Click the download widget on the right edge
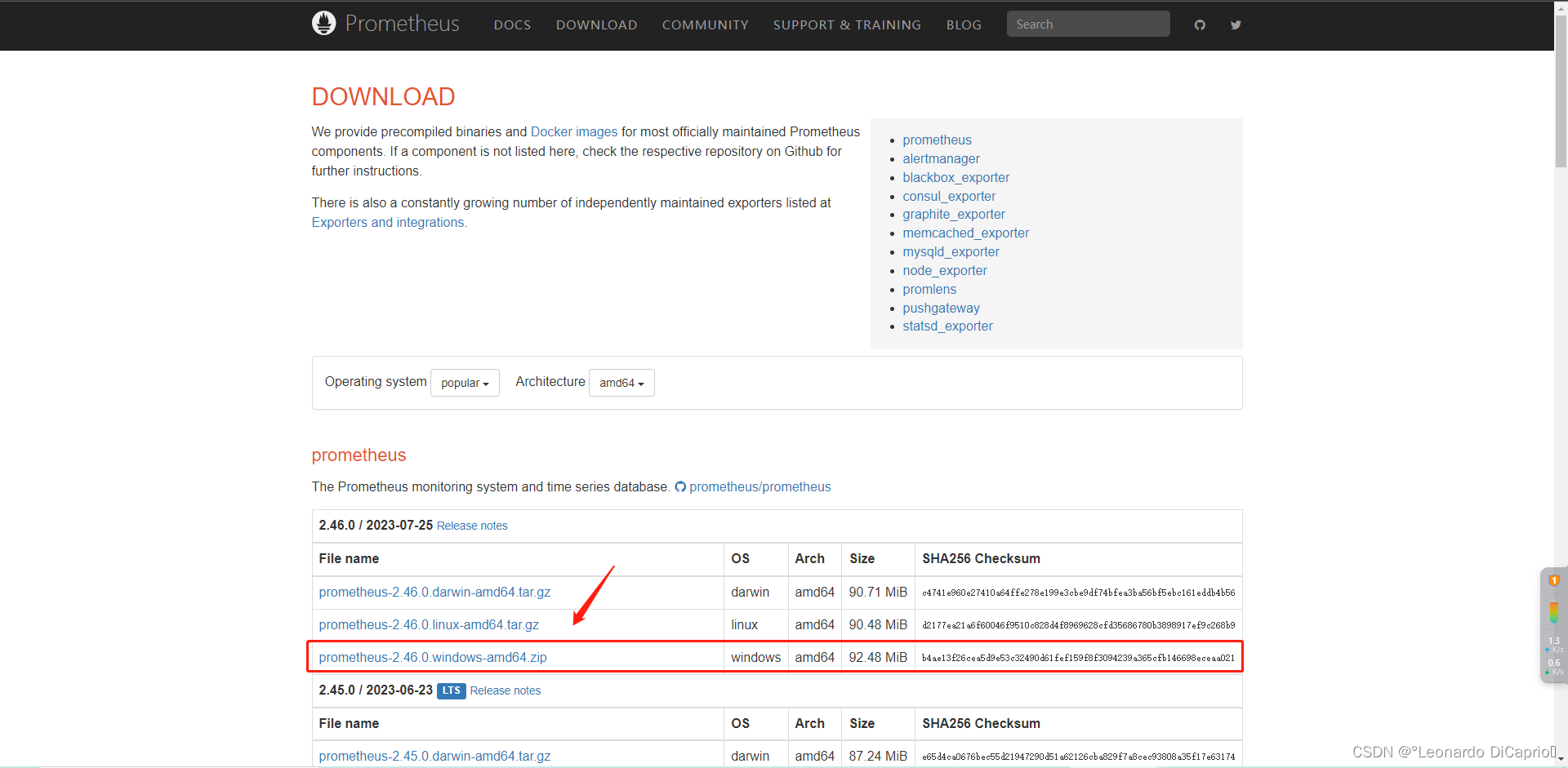Image resolution: width=1568 pixels, height=768 pixels. pos(1552,624)
